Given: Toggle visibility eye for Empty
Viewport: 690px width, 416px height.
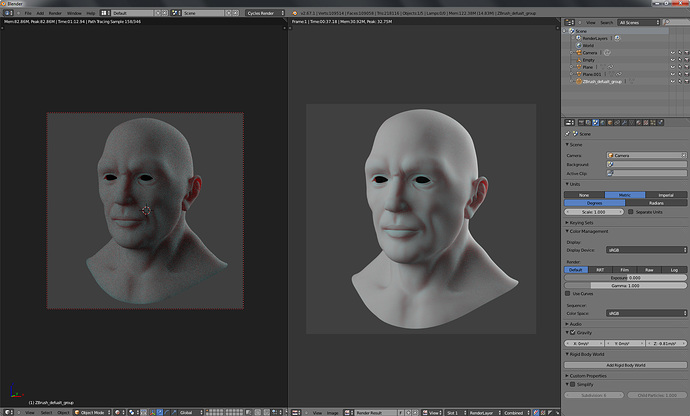Looking at the screenshot, I should click(672, 60).
